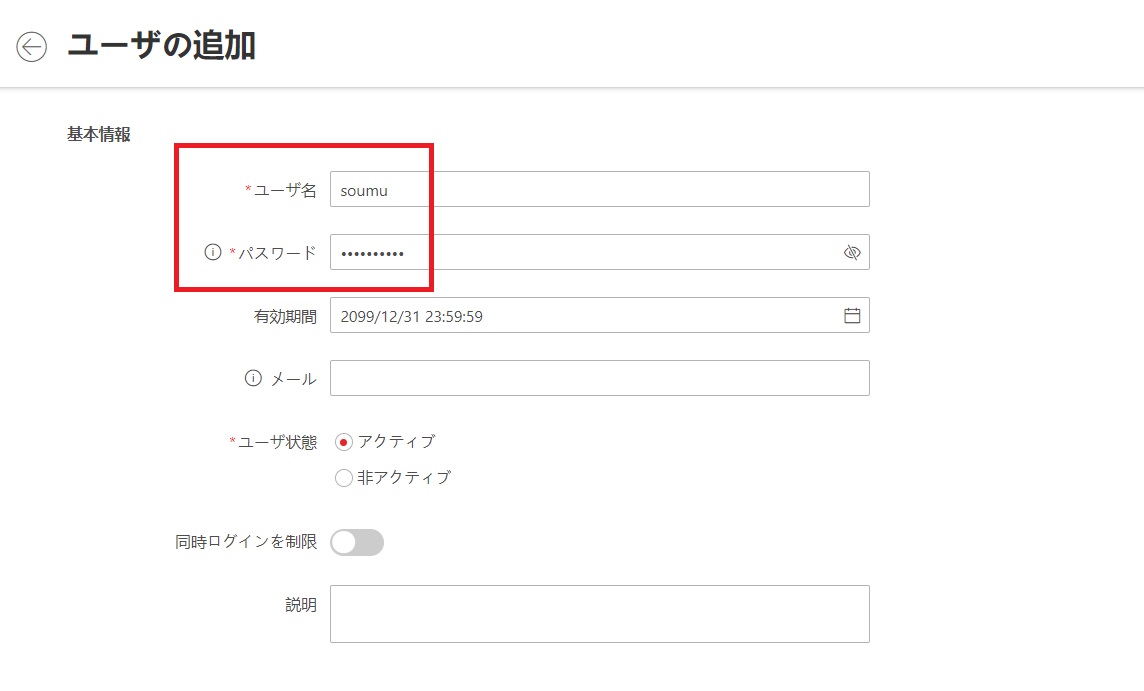Click the 説明 text area
This screenshot has height=691, width=1144.
[600, 614]
